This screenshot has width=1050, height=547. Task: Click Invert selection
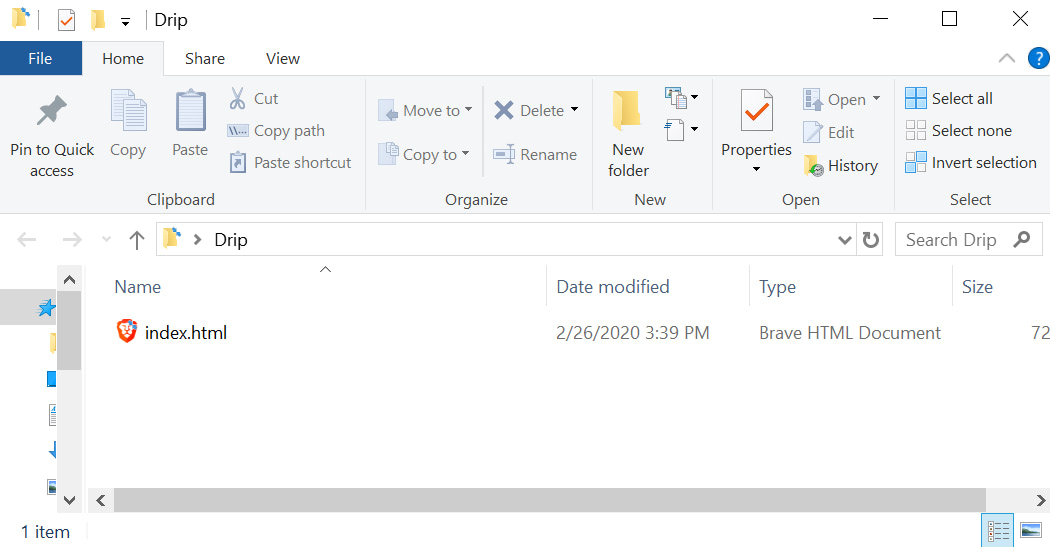pyautogui.click(x=970, y=163)
